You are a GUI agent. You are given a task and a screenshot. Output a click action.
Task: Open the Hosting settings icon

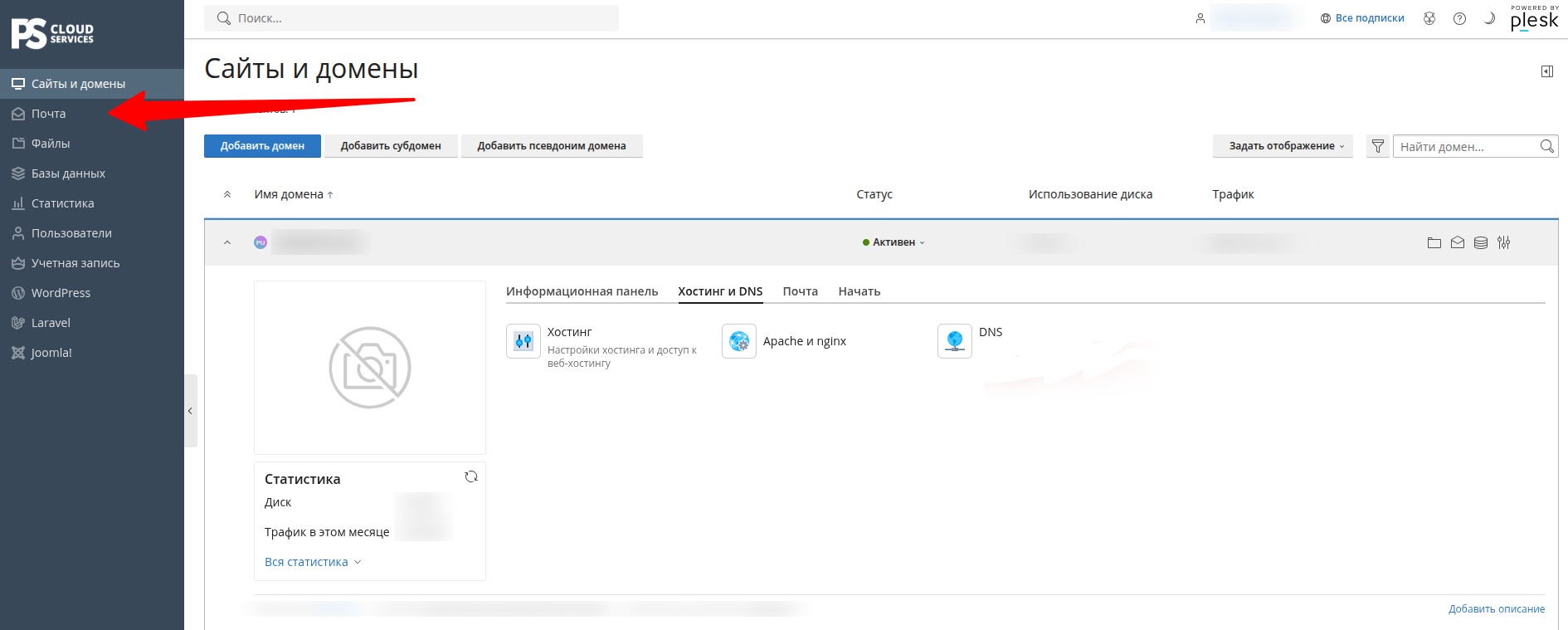click(523, 341)
